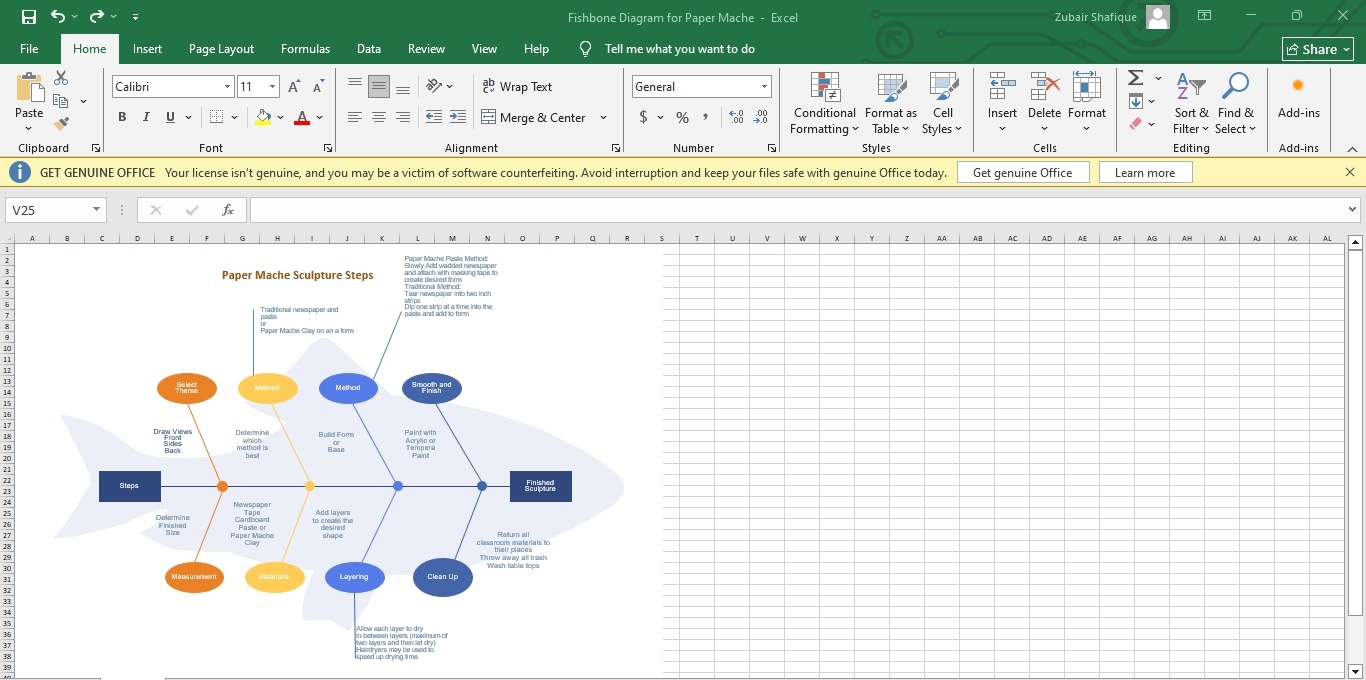Open the Font Color swatch
The height and width of the screenshot is (680, 1366).
click(302, 117)
